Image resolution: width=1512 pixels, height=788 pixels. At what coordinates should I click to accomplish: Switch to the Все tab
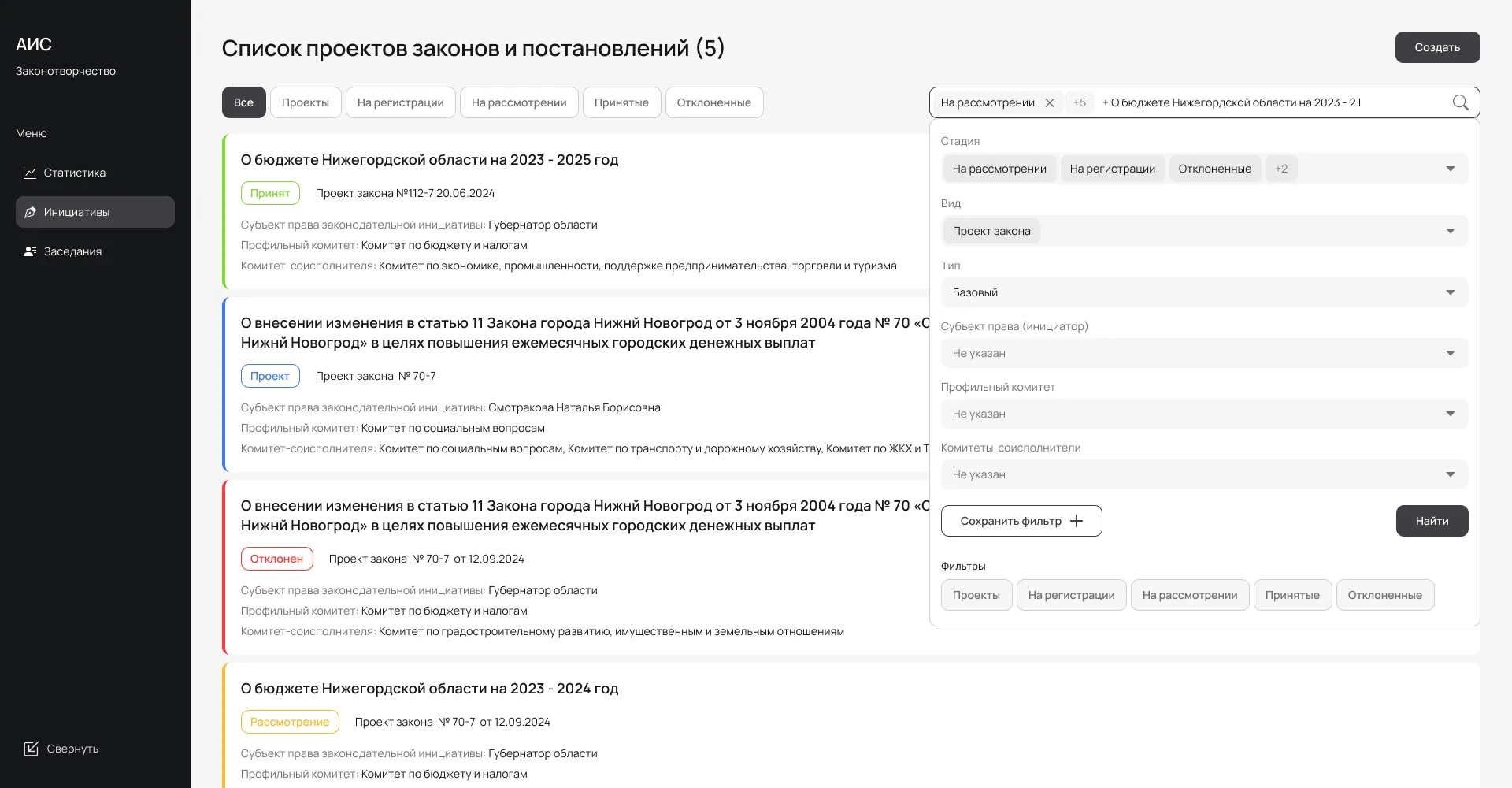[x=243, y=102]
